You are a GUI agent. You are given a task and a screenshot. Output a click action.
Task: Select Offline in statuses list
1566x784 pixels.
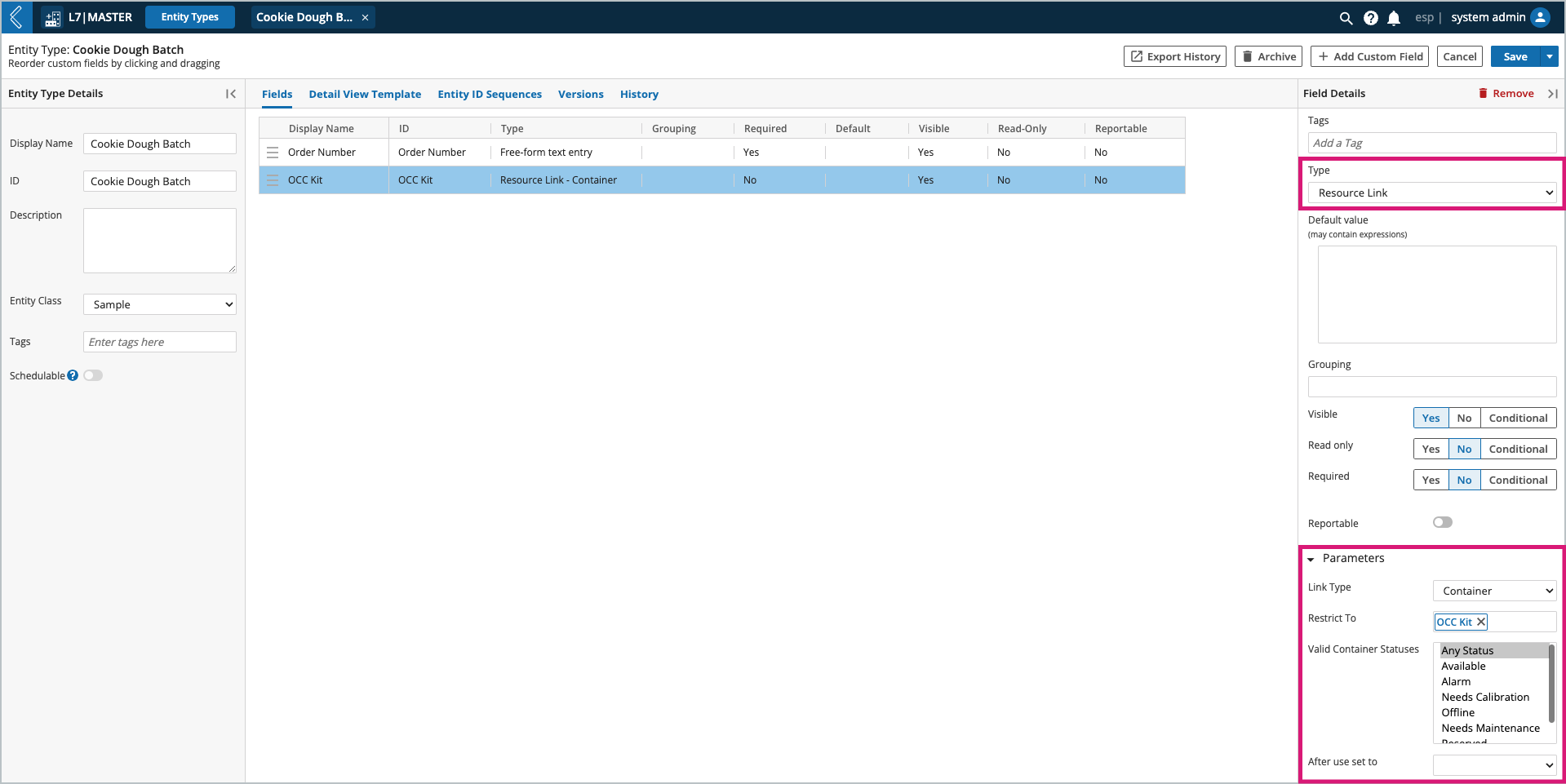tap(1493, 712)
